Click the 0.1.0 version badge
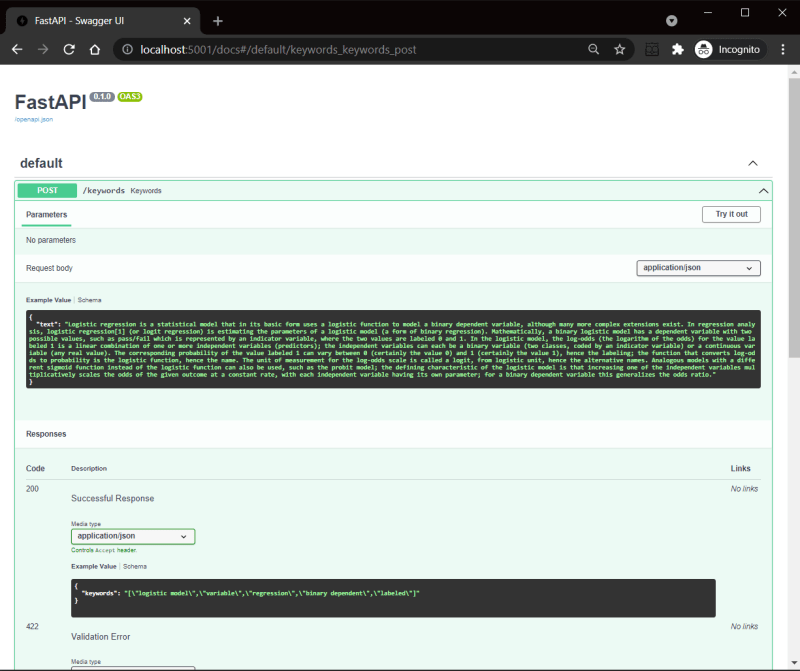Screen dimensions: 800x671 pos(102,96)
